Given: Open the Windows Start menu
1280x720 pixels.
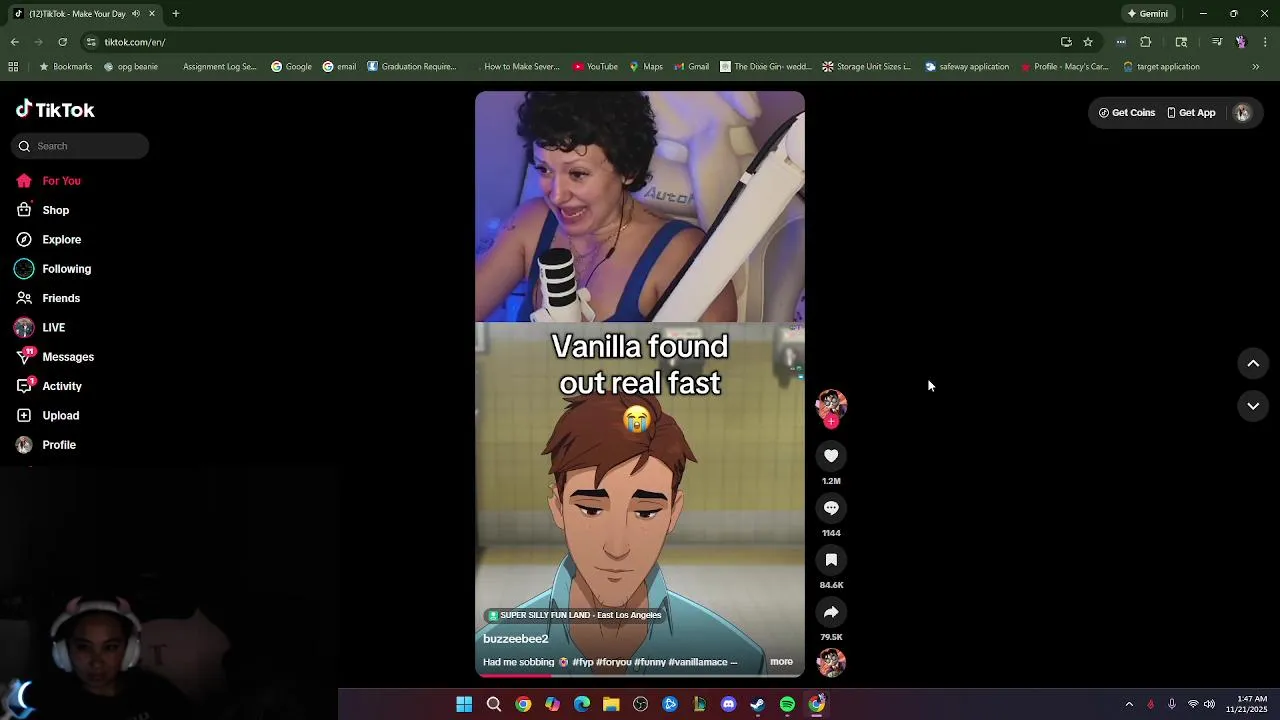Looking at the screenshot, I should click(x=464, y=705).
